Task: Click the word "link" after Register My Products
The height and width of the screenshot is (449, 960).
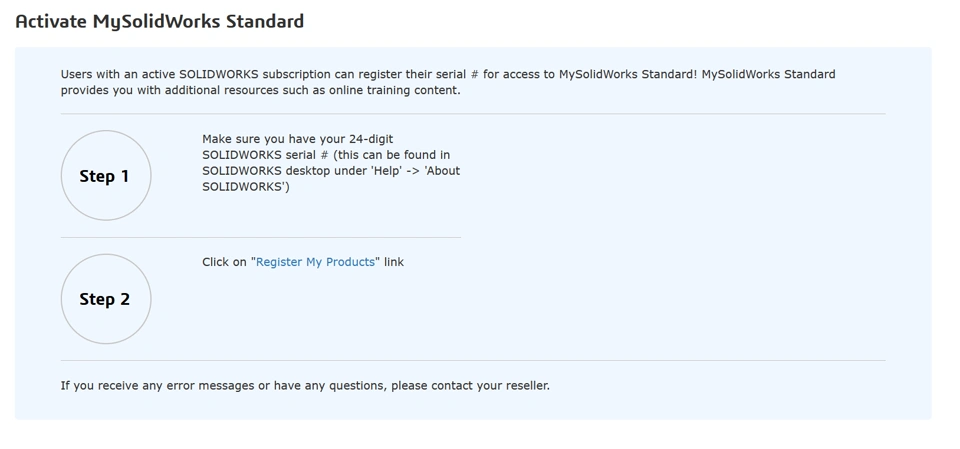Action: (394, 262)
